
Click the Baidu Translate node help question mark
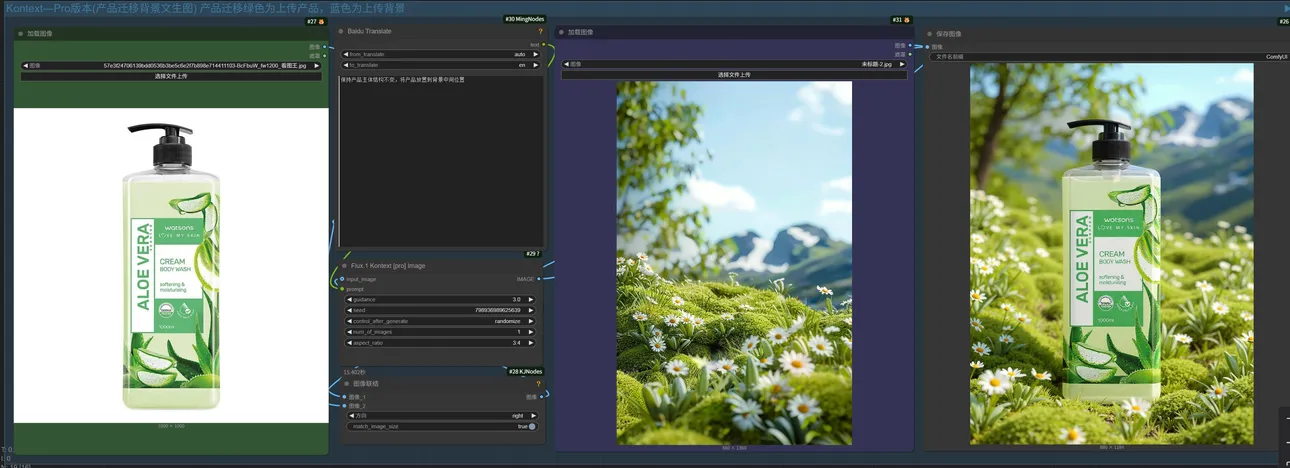coord(540,31)
